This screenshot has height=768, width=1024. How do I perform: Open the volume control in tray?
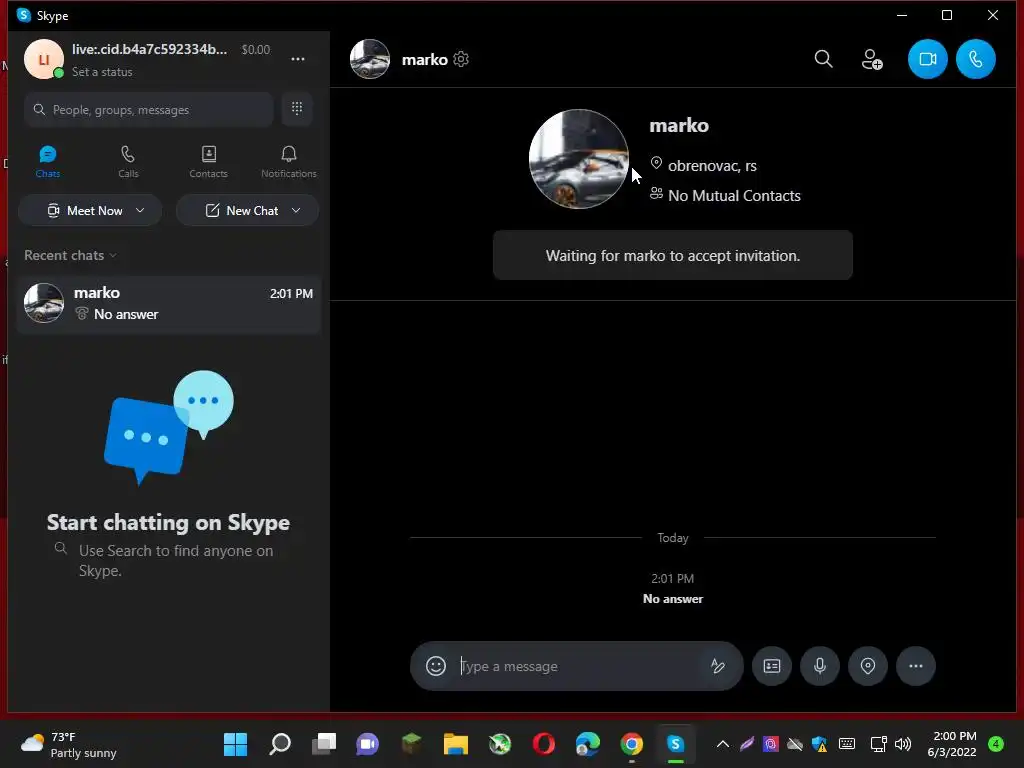(x=903, y=744)
